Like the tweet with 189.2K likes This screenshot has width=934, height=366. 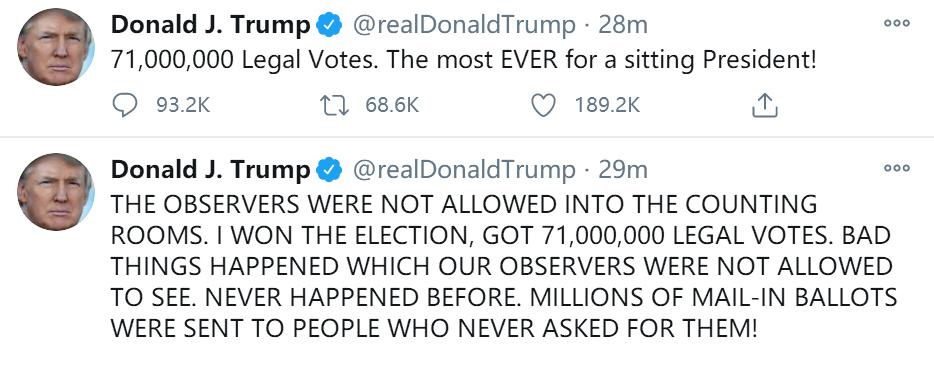coord(543,106)
